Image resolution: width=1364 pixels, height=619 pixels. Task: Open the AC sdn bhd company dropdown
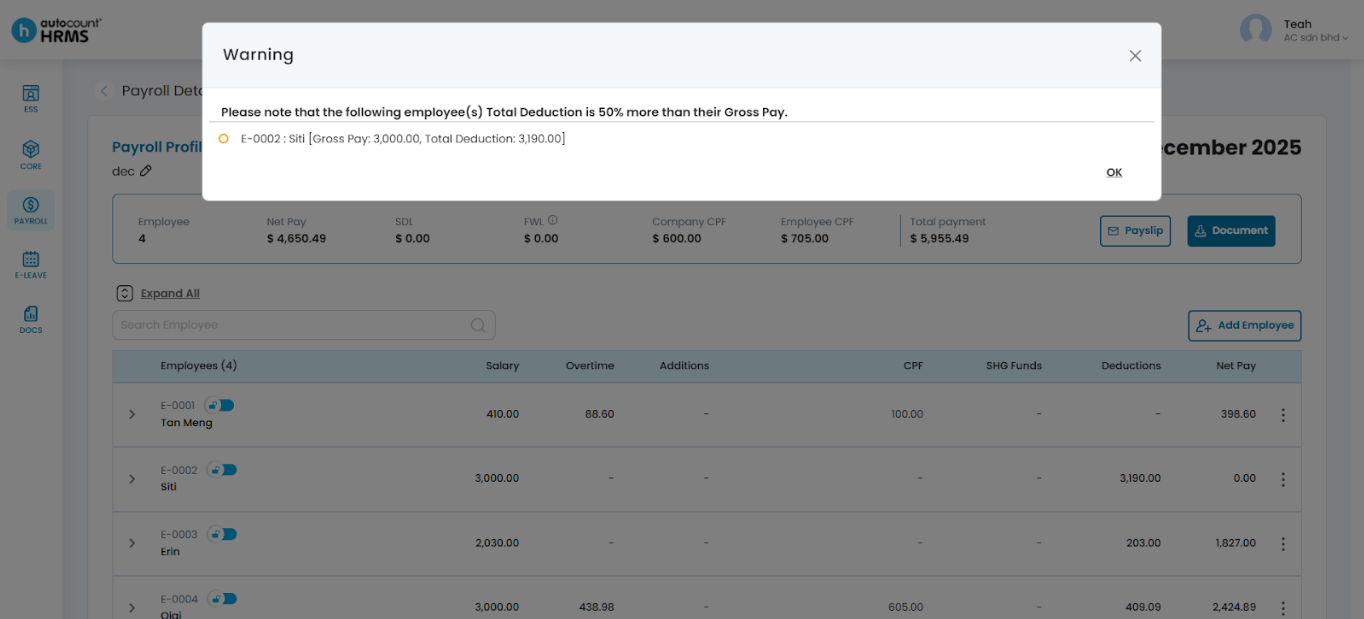[1316, 38]
